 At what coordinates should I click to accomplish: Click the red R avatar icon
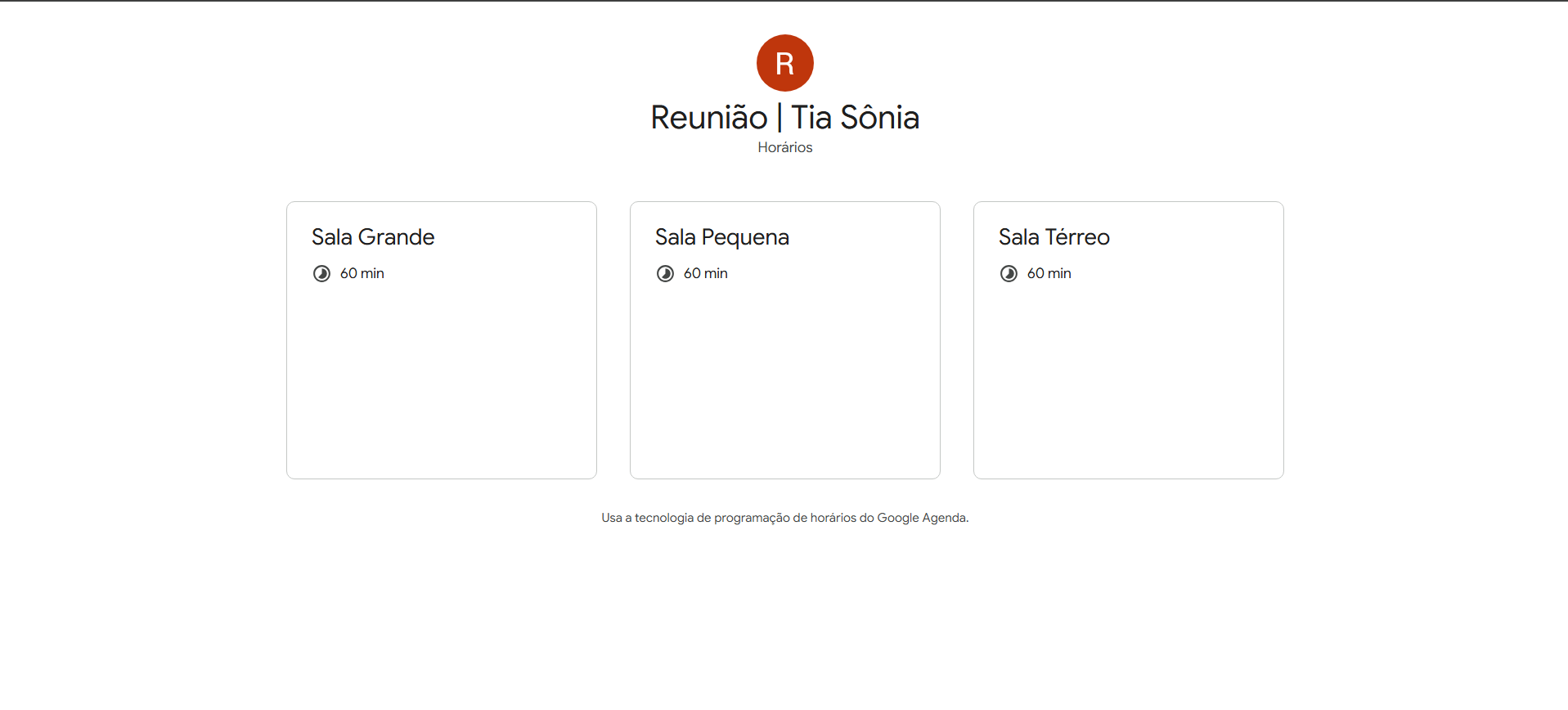click(x=784, y=63)
